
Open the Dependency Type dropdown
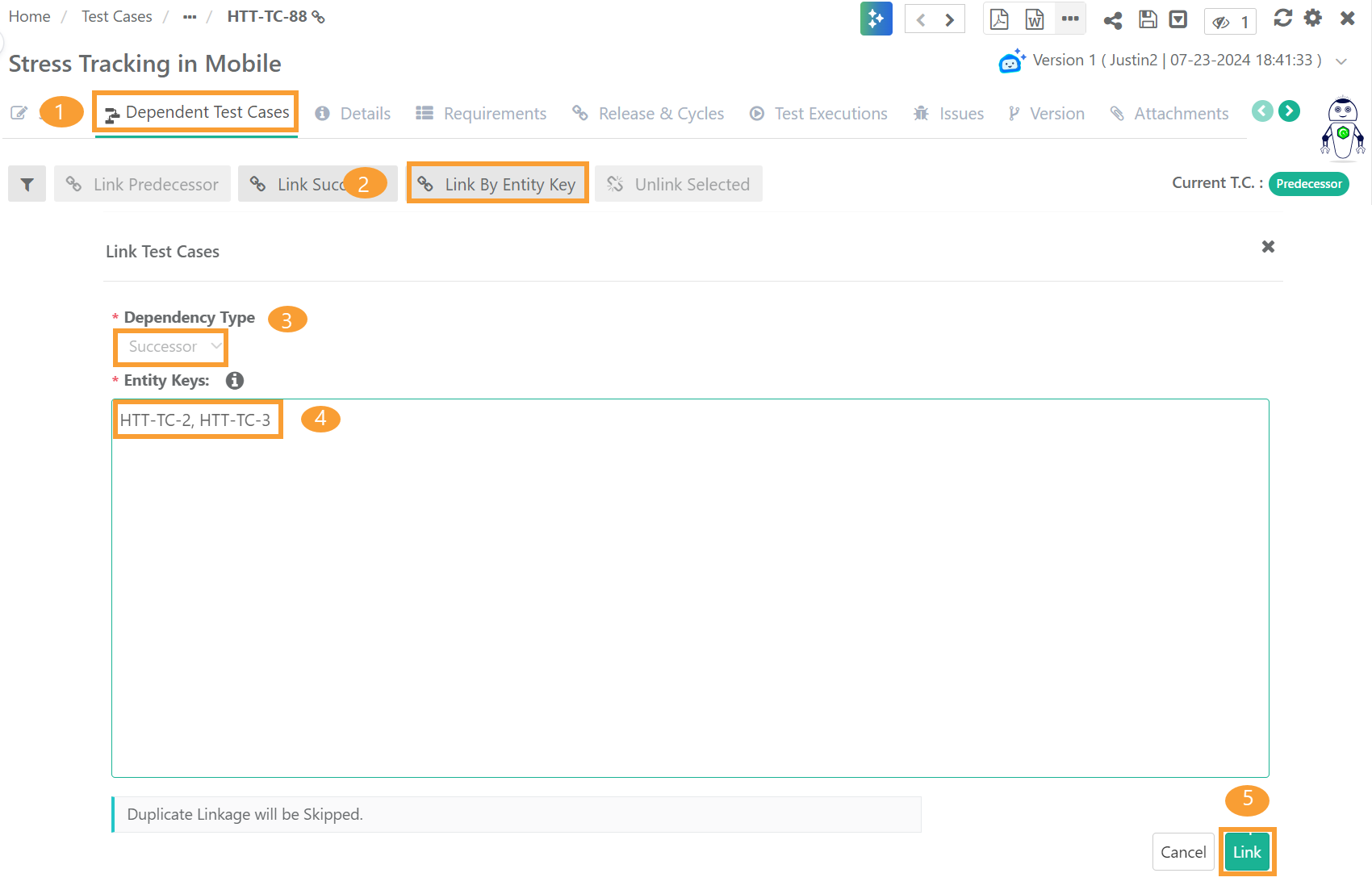pyautogui.click(x=171, y=347)
